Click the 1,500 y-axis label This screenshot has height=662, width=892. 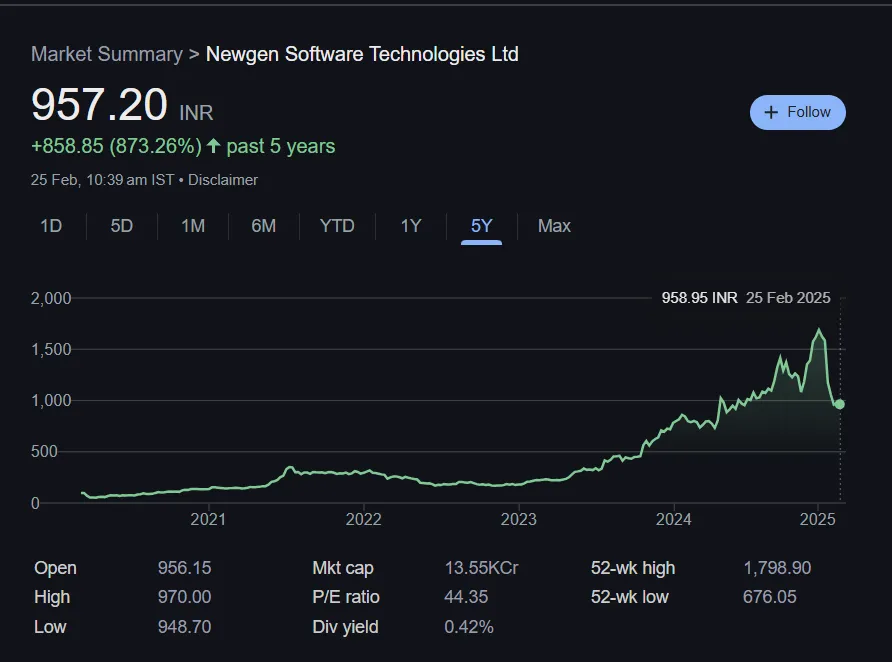[x=51, y=349]
